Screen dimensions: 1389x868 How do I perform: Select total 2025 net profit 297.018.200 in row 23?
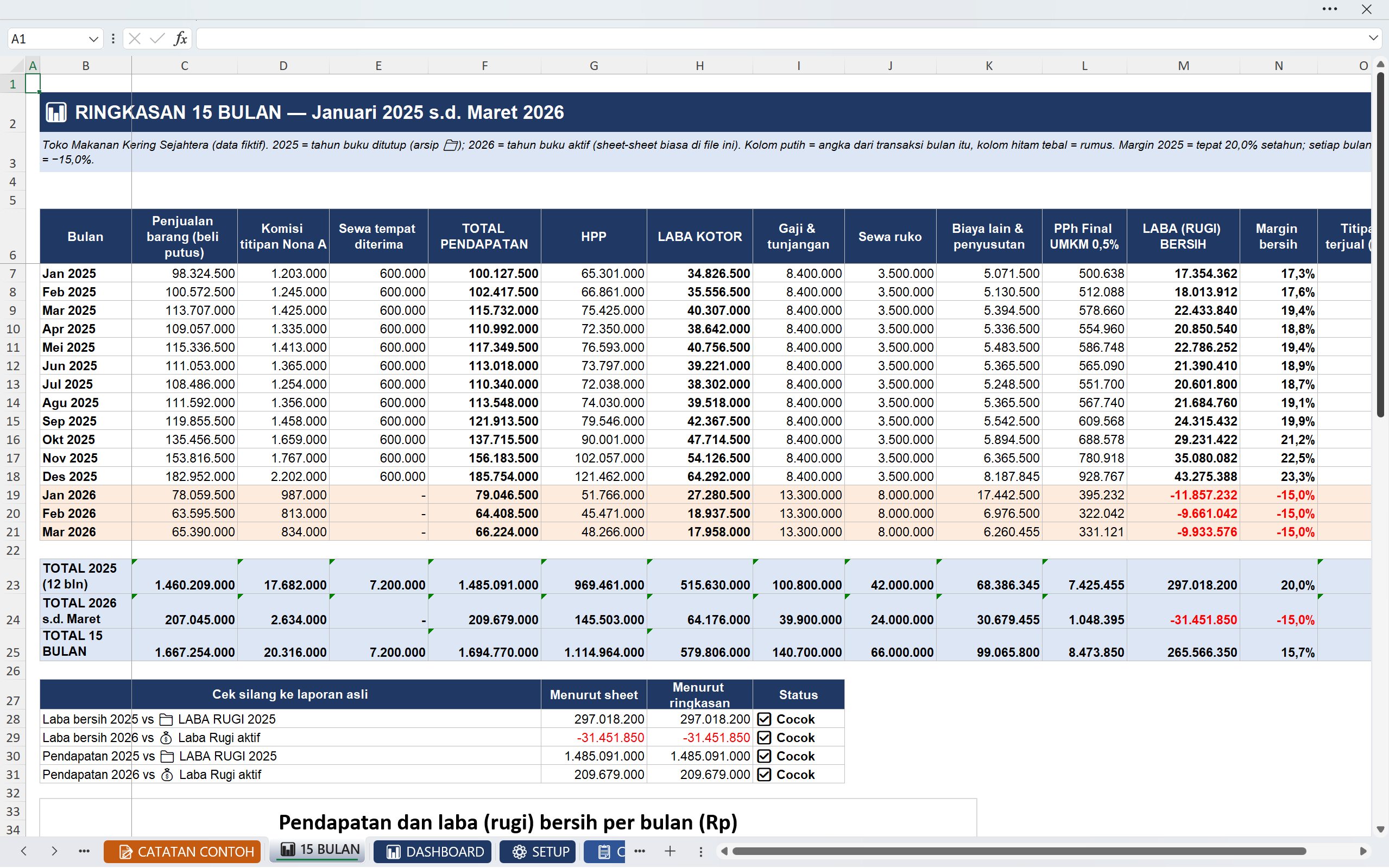coord(1183,577)
